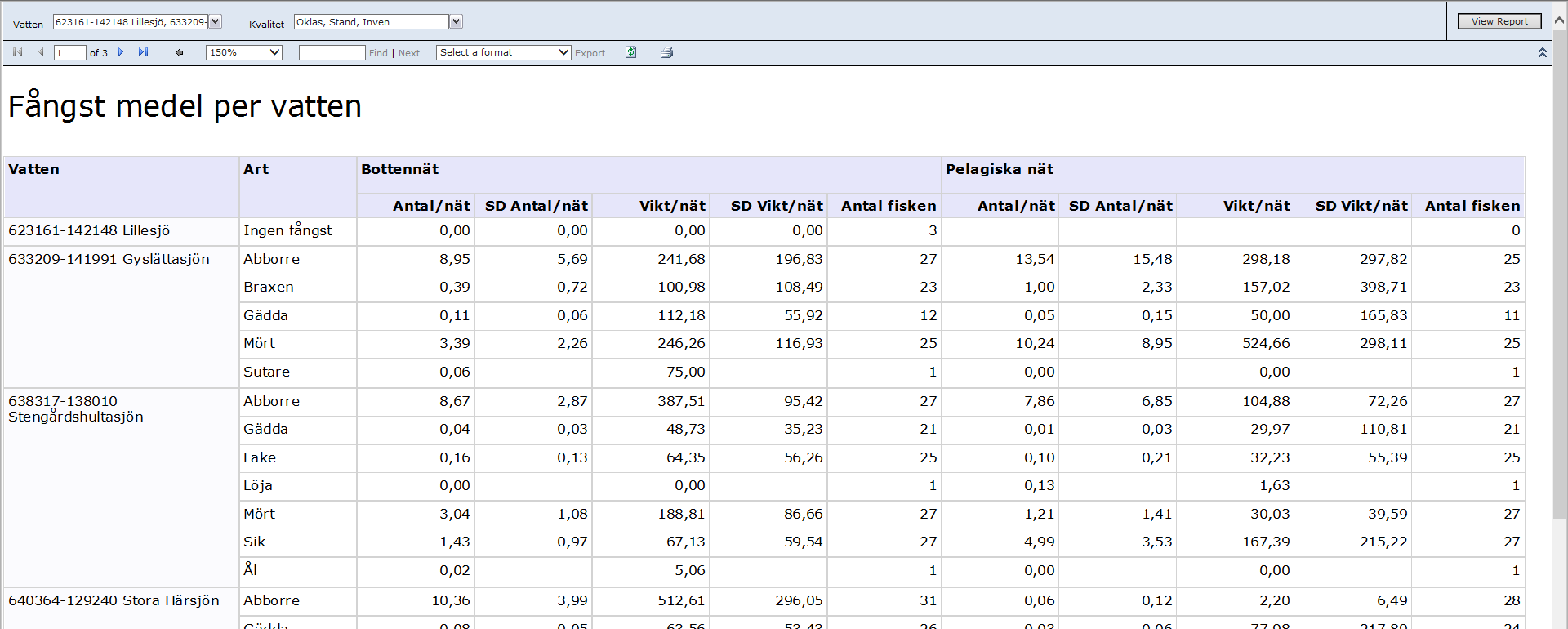Go to next report page
Image resolution: width=1568 pixels, height=629 pixels.
121,52
